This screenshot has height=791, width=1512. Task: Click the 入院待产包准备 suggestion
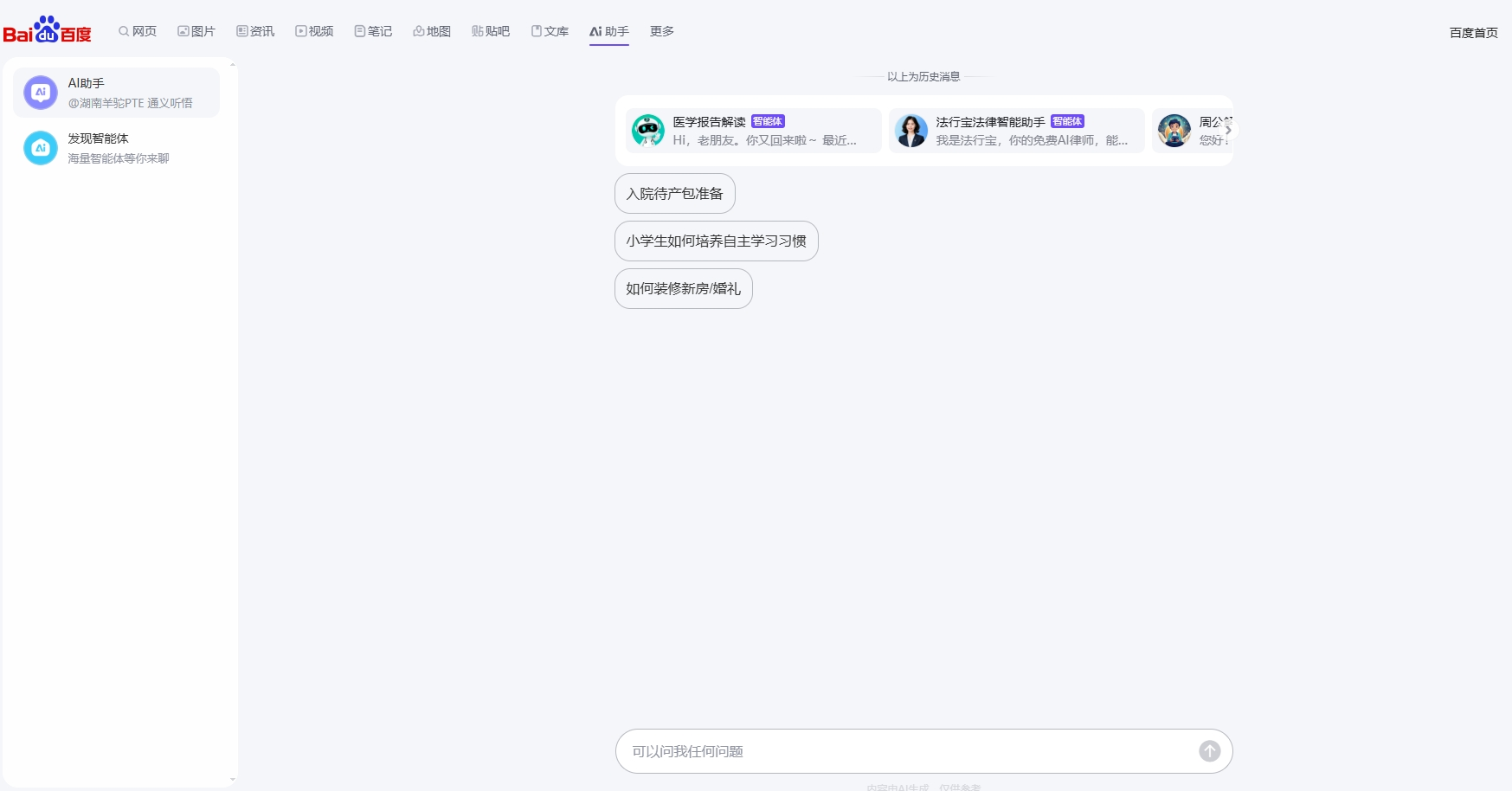coord(674,193)
